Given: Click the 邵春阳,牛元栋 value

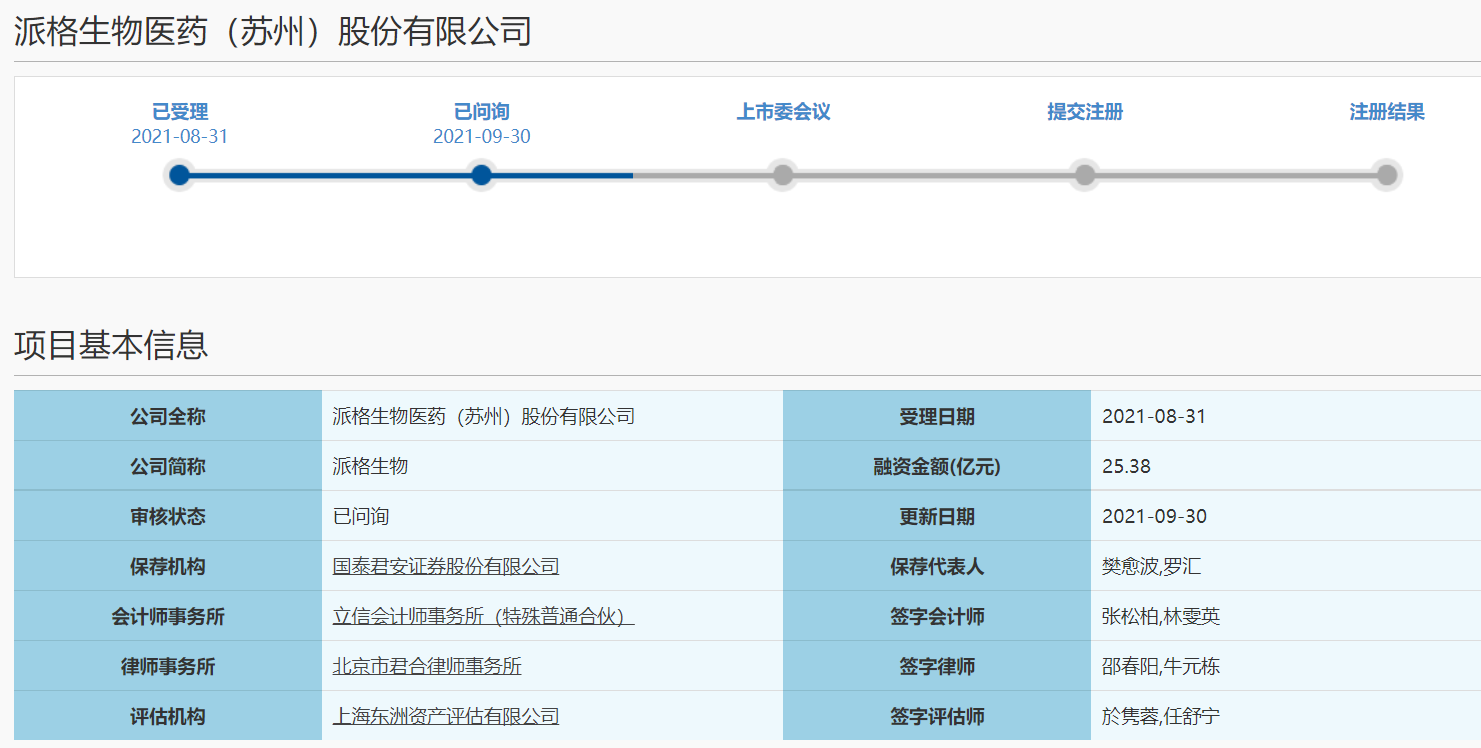Looking at the screenshot, I should coord(1161,667).
